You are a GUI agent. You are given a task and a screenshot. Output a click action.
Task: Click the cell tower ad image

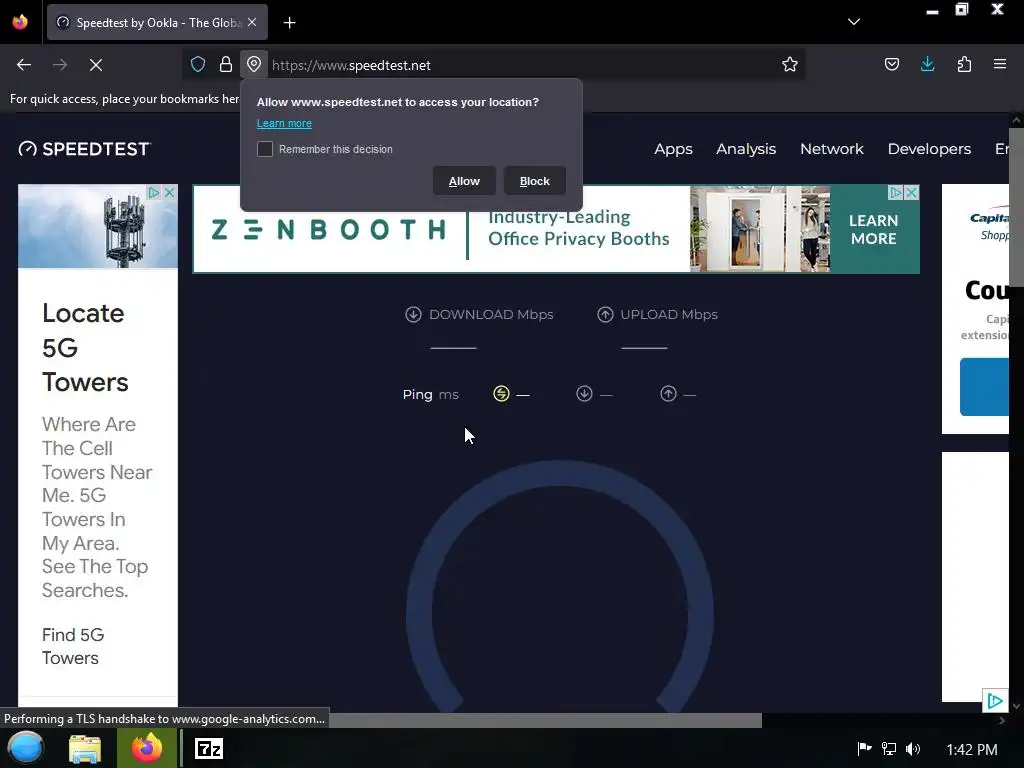[x=98, y=226]
